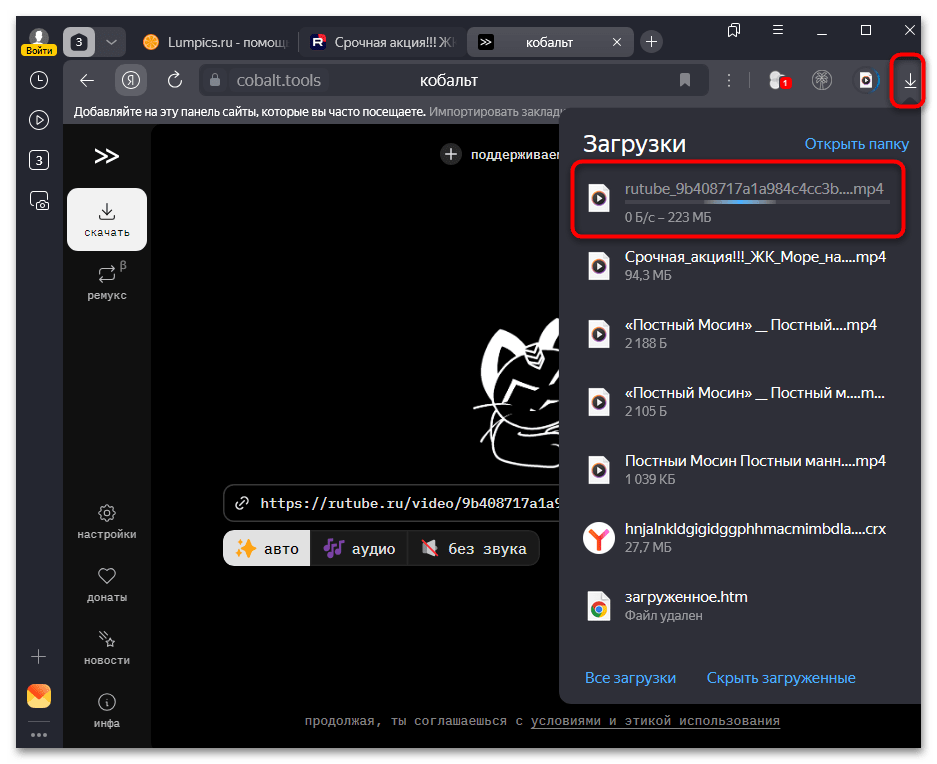Open the Постный Мосин 2 188 Б file
The image size is (937, 764).
[x=737, y=334]
